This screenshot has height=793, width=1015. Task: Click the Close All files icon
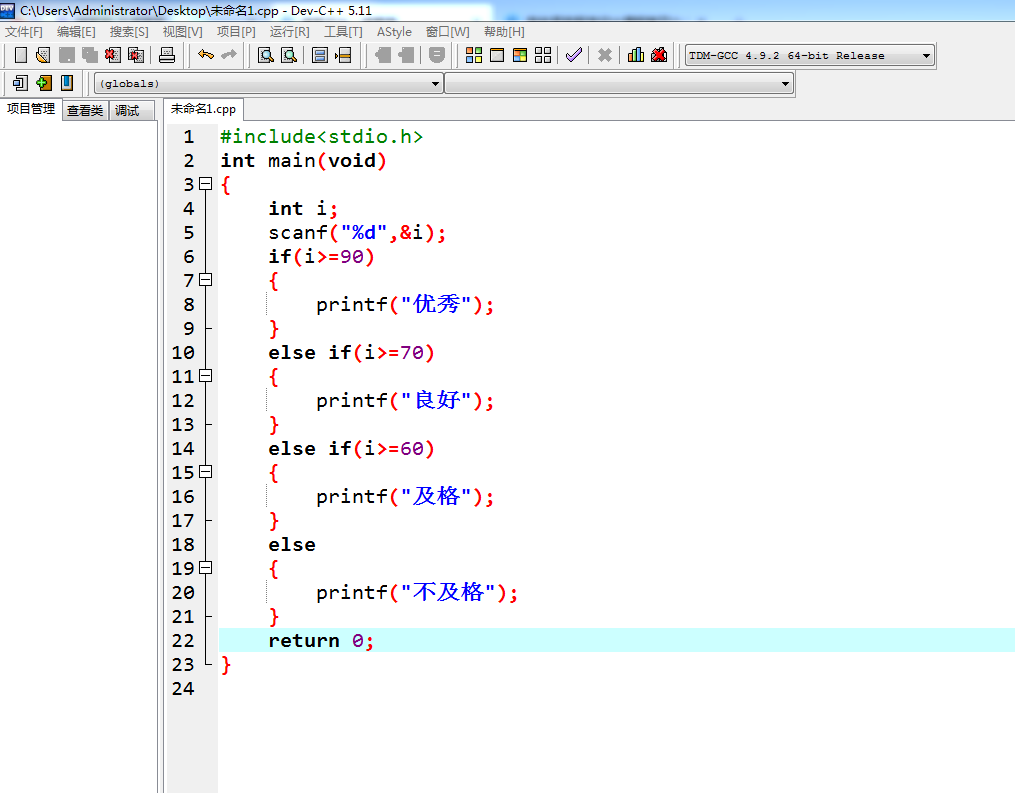pos(136,55)
